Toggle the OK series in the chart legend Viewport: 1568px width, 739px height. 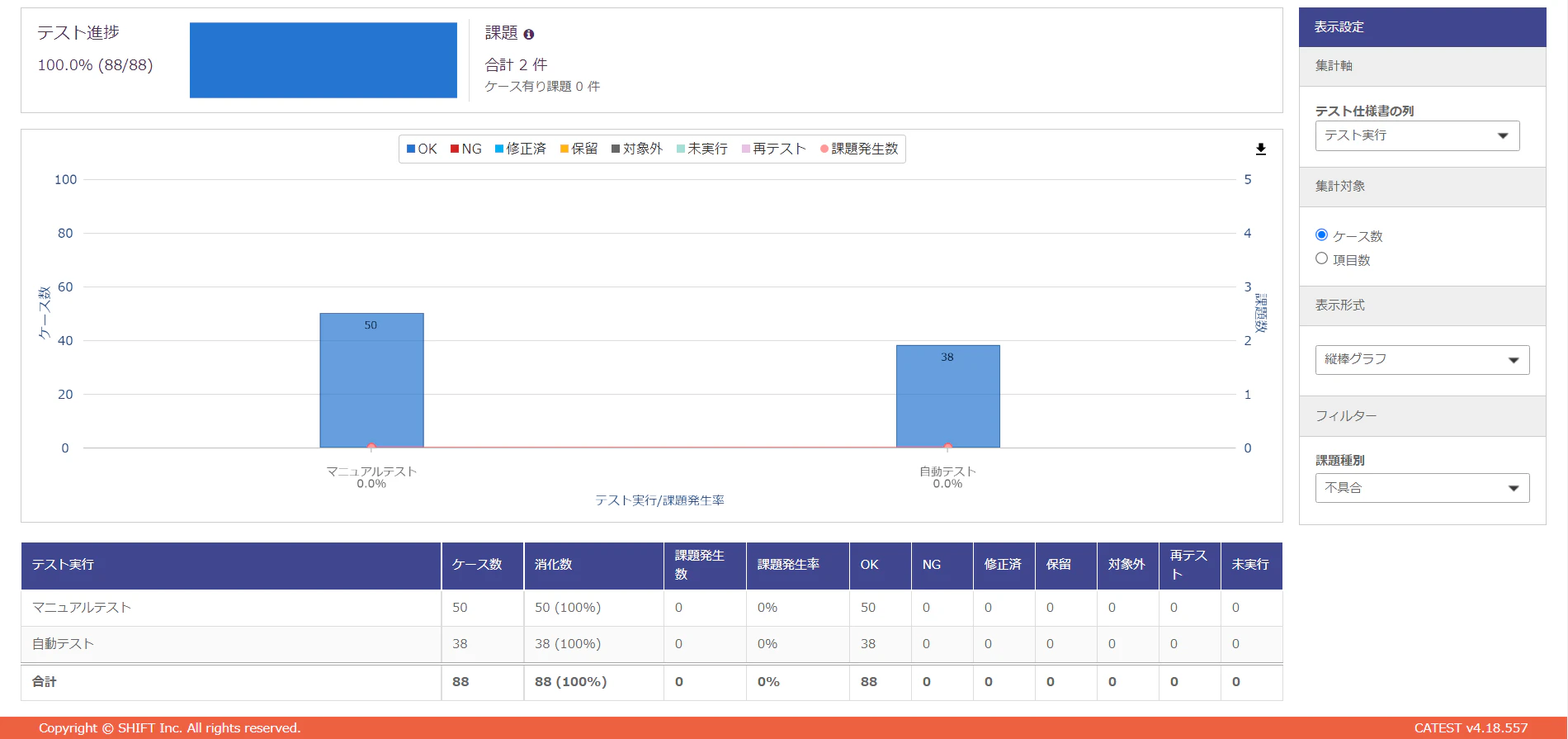coord(422,149)
